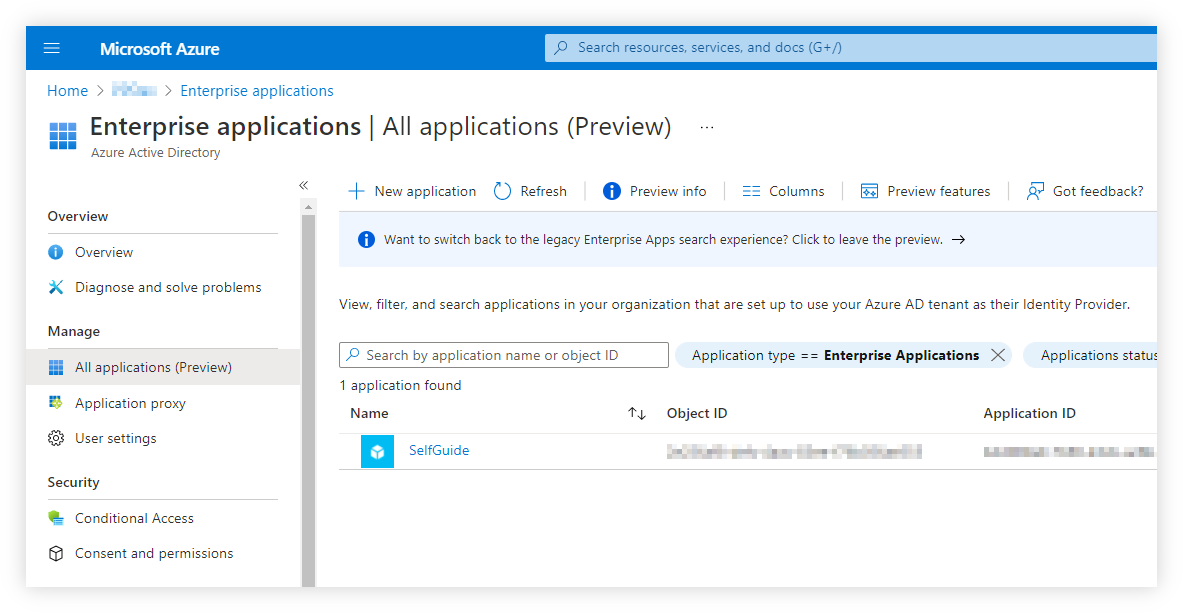The image size is (1183, 613).
Task: Click the blurred SelfGuide Application ID cell
Action: coord(1069,451)
